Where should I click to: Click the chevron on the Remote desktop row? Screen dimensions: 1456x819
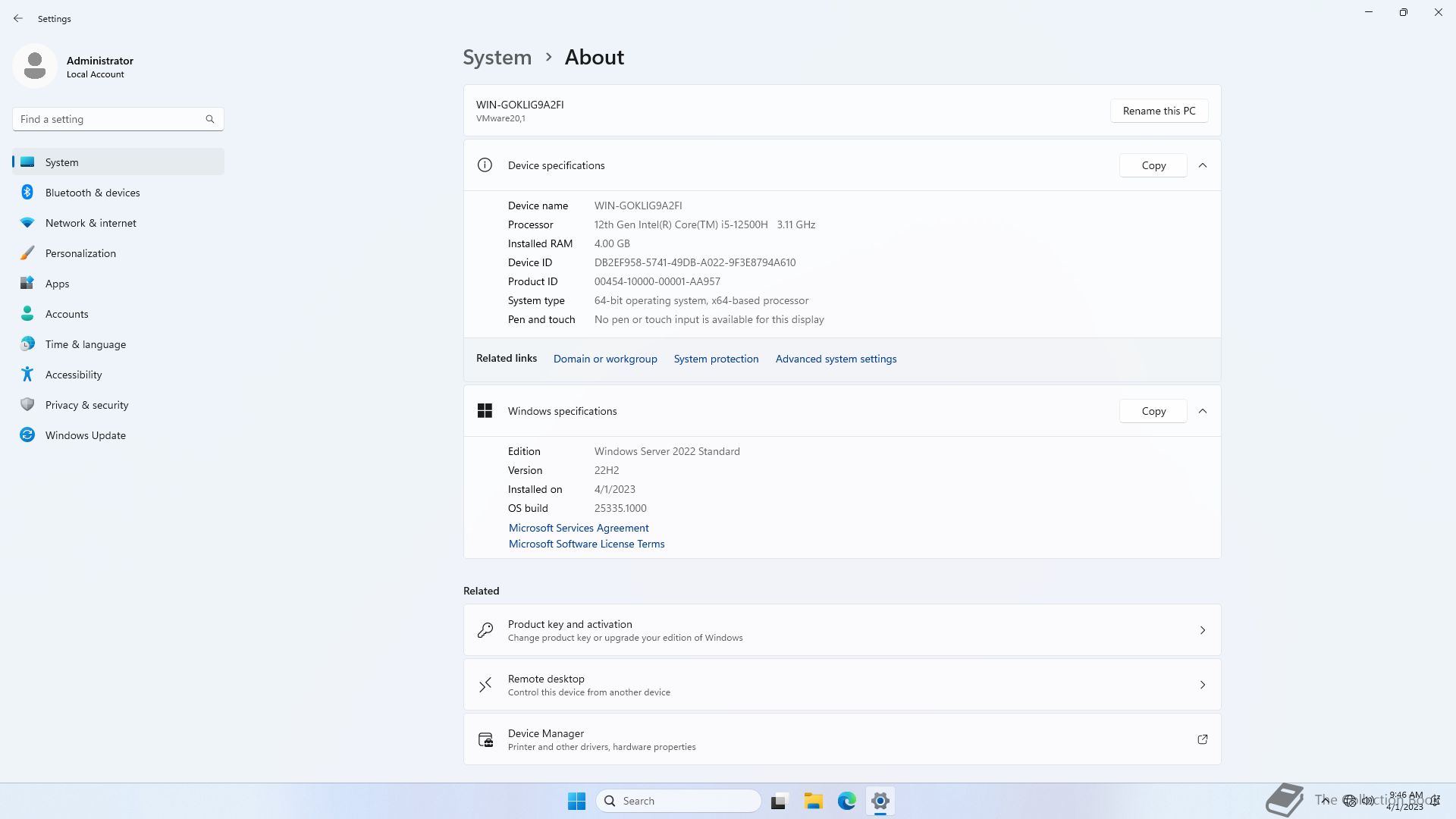coord(1203,685)
